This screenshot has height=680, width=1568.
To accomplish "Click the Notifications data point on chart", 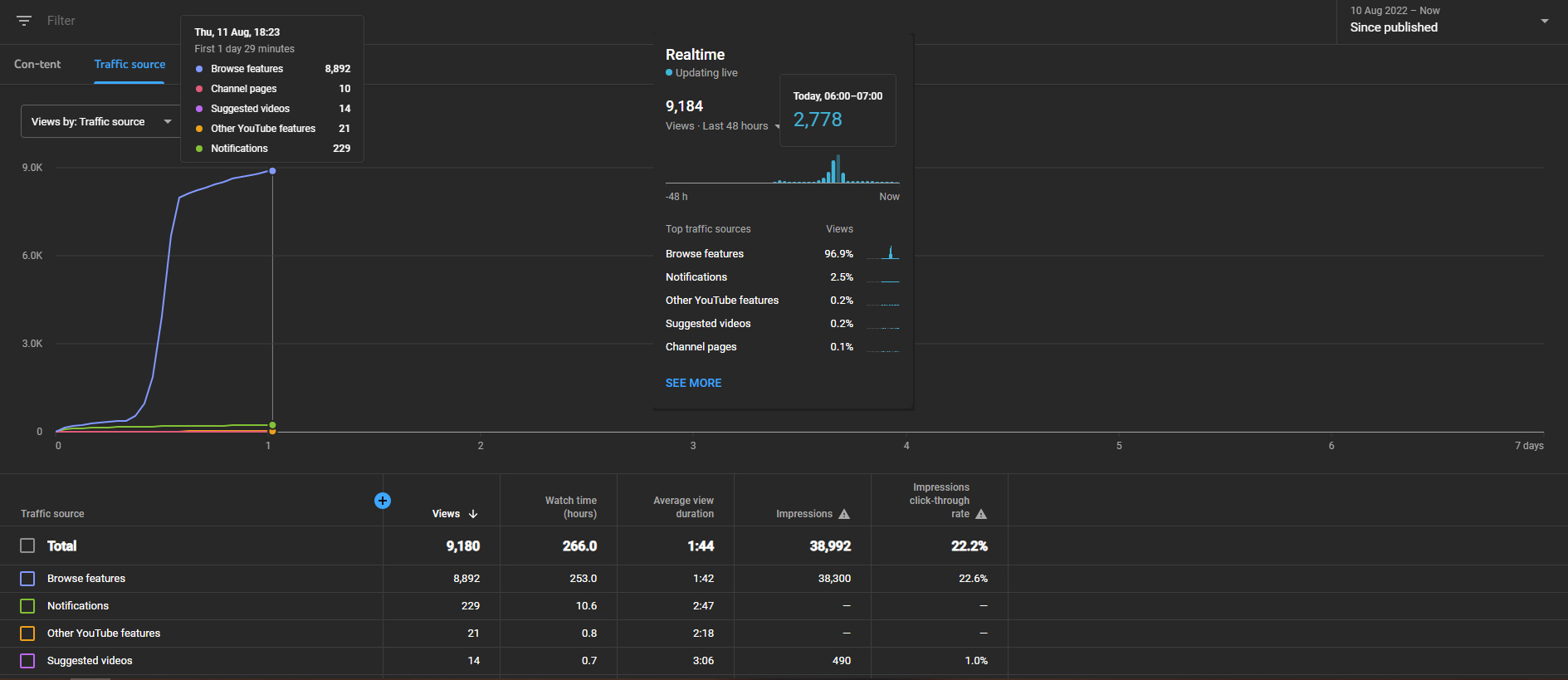I will 272,425.
